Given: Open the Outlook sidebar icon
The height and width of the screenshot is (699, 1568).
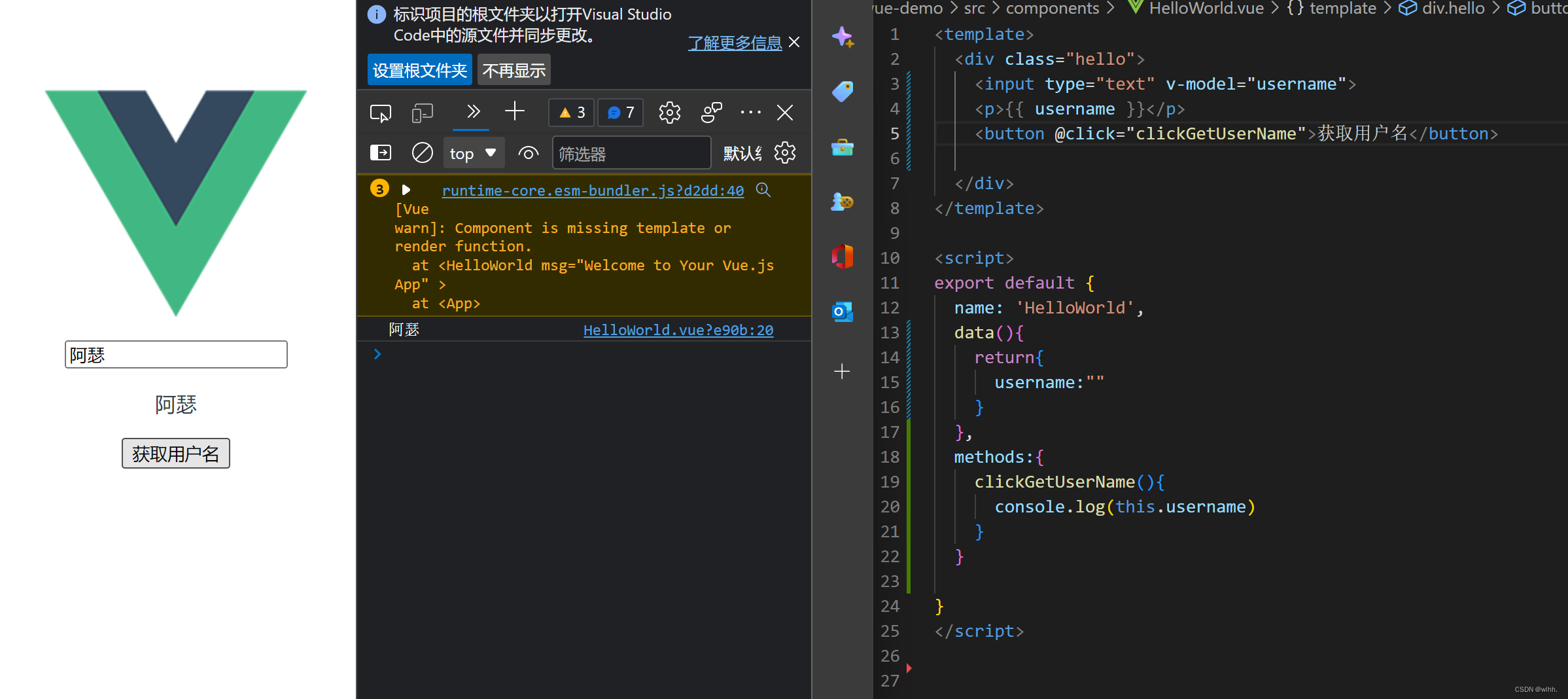Looking at the screenshot, I should coord(843,312).
